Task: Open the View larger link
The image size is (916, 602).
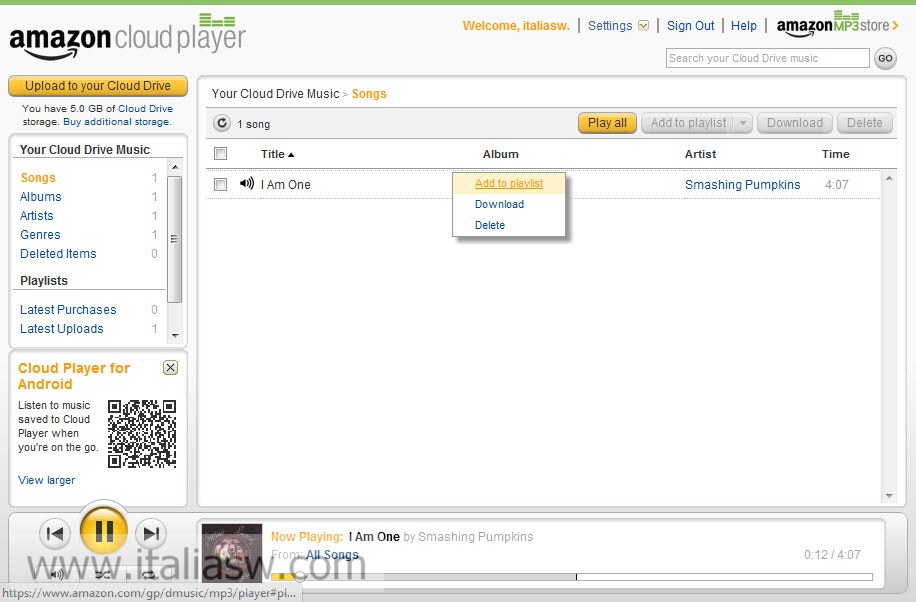Action: pyautogui.click(x=46, y=480)
